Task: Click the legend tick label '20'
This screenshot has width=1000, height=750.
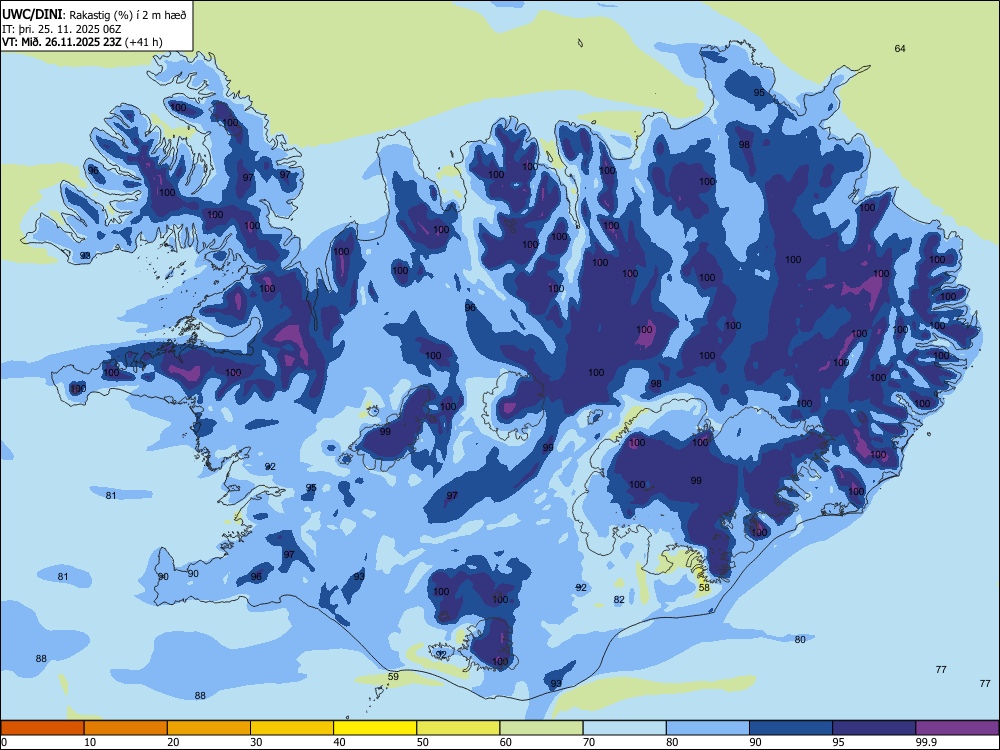Action: click(x=173, y=742)
